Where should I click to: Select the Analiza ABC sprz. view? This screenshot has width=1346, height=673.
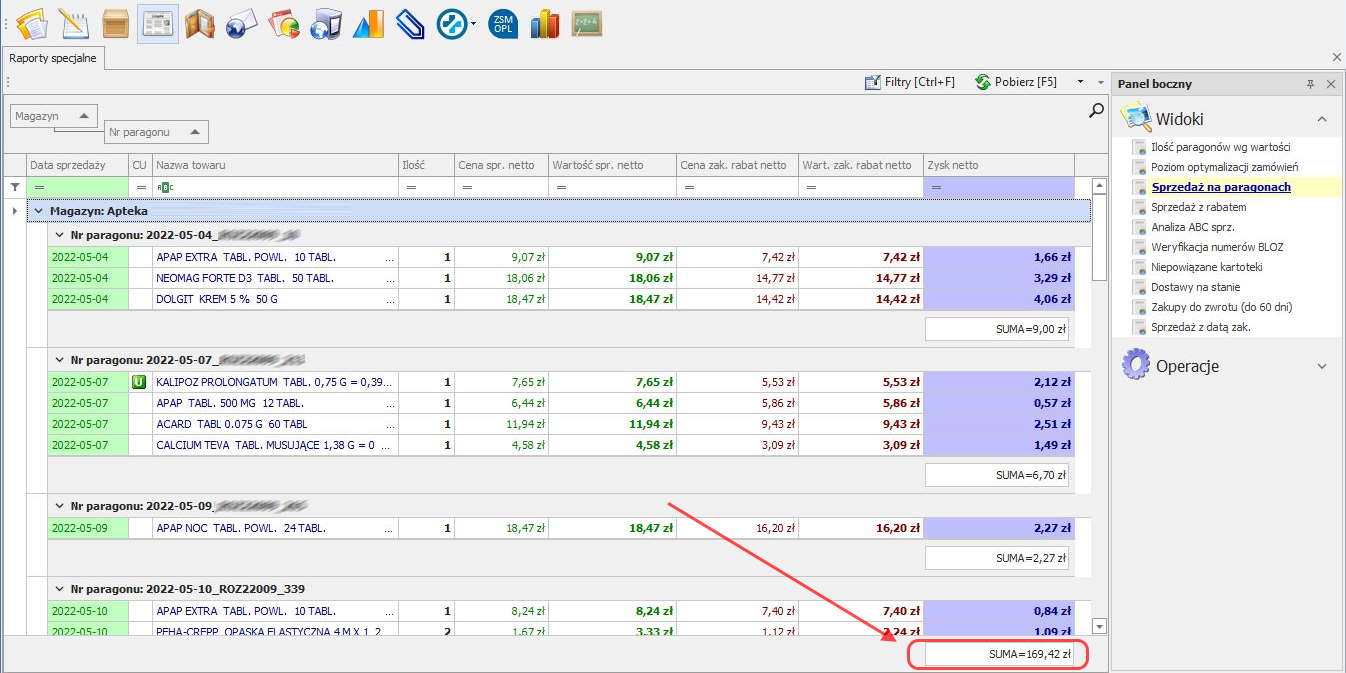(x=1192, y=227)
